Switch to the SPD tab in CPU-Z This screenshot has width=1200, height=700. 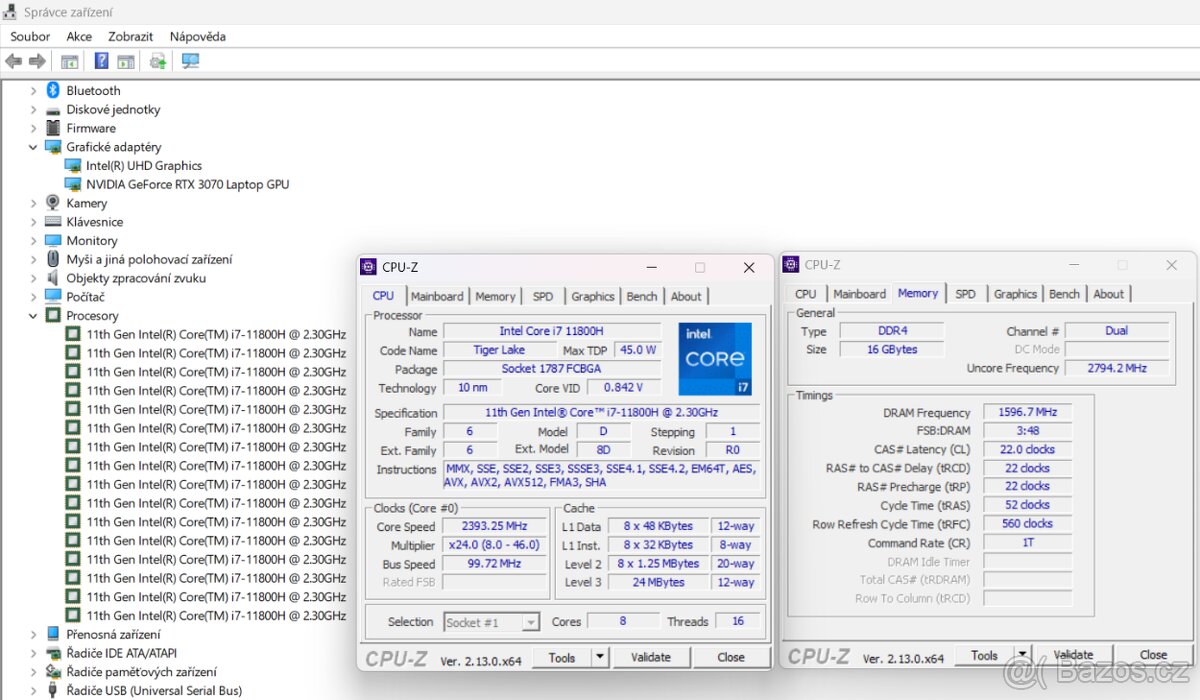[543, 296]
